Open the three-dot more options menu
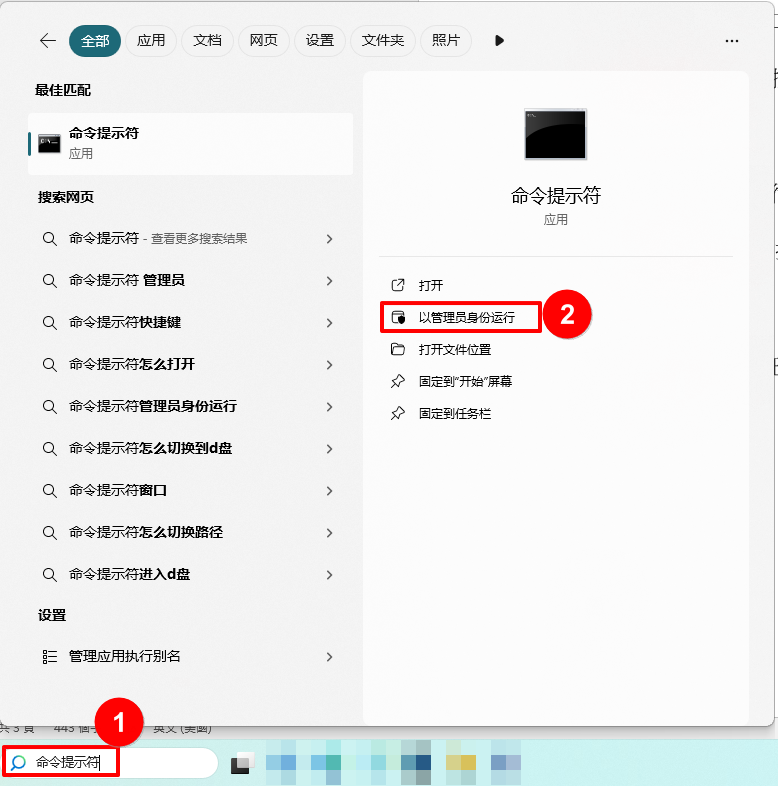This screenshot has height=786, width=778. [732, 41]
